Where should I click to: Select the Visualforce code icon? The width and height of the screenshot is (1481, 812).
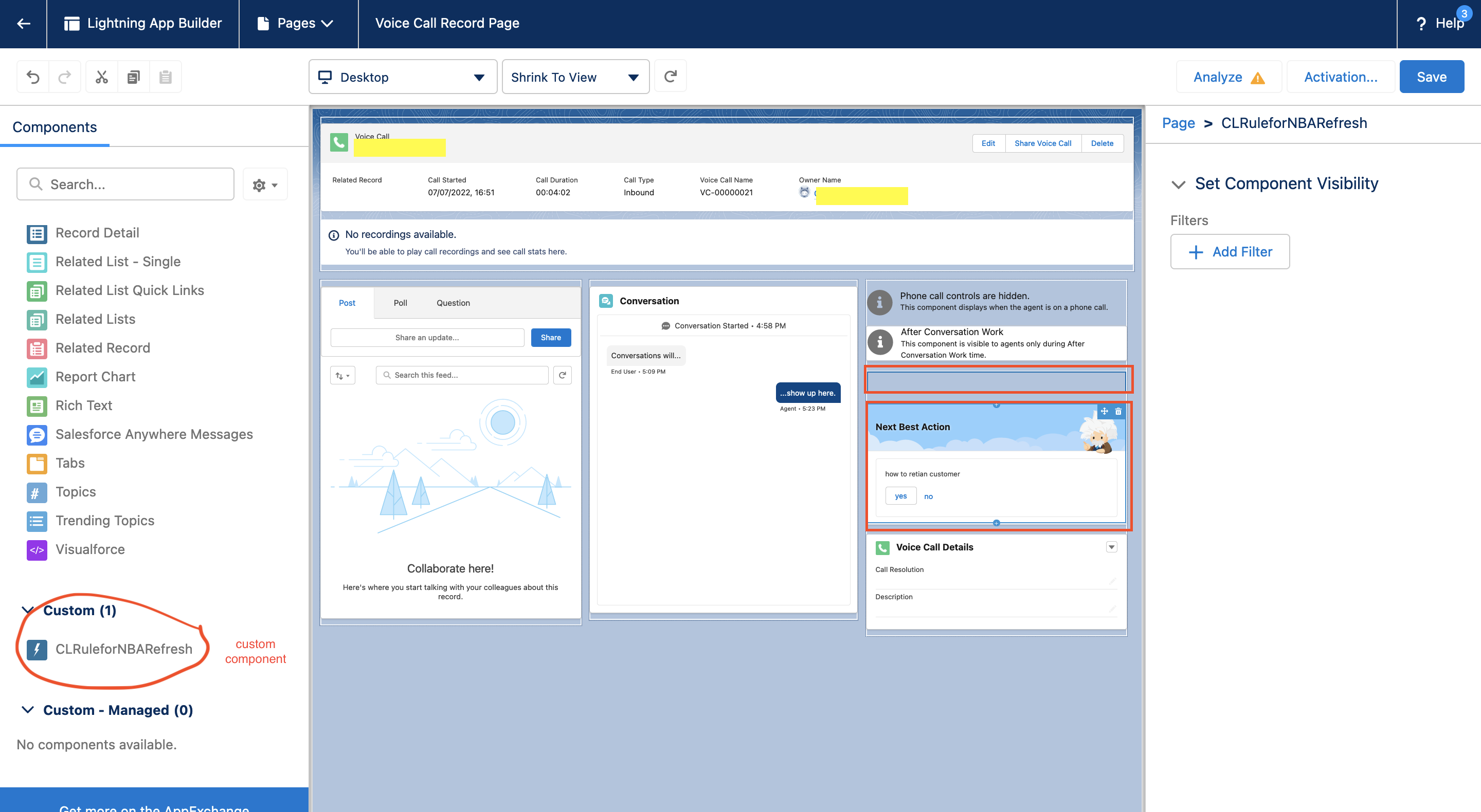tap(37, 549)
